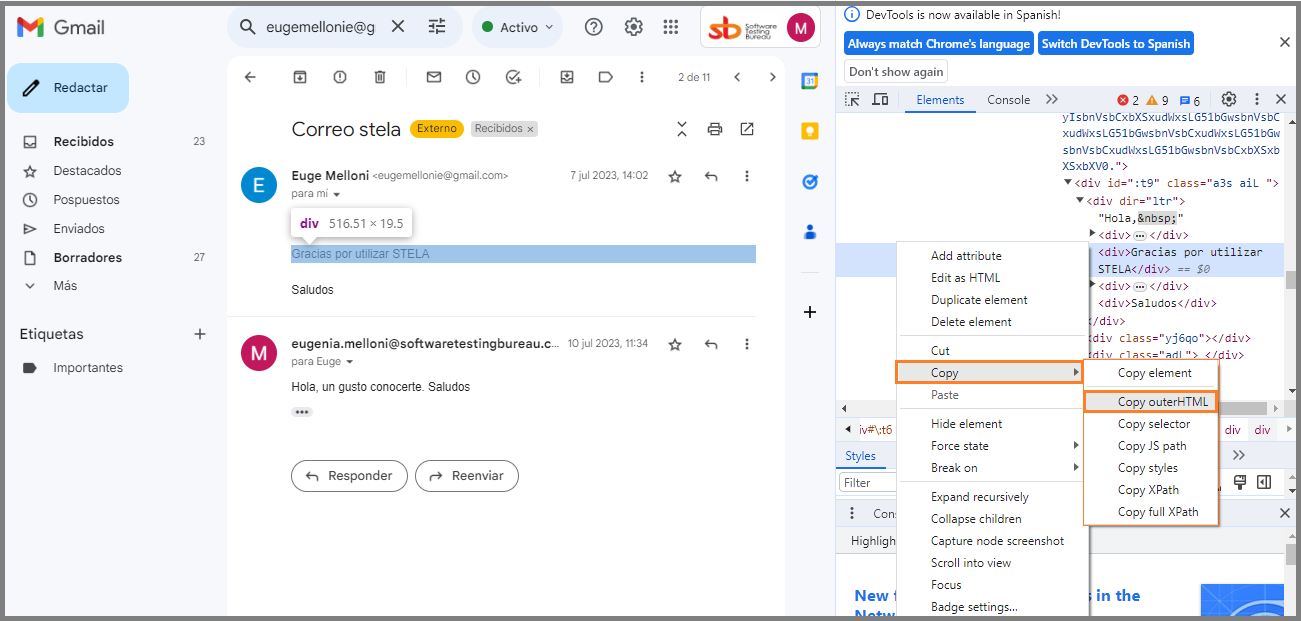Choose Edit as HTML in context menu
Image resolution: width=1301 pixels, height=621 pixels.
(966, 278)
